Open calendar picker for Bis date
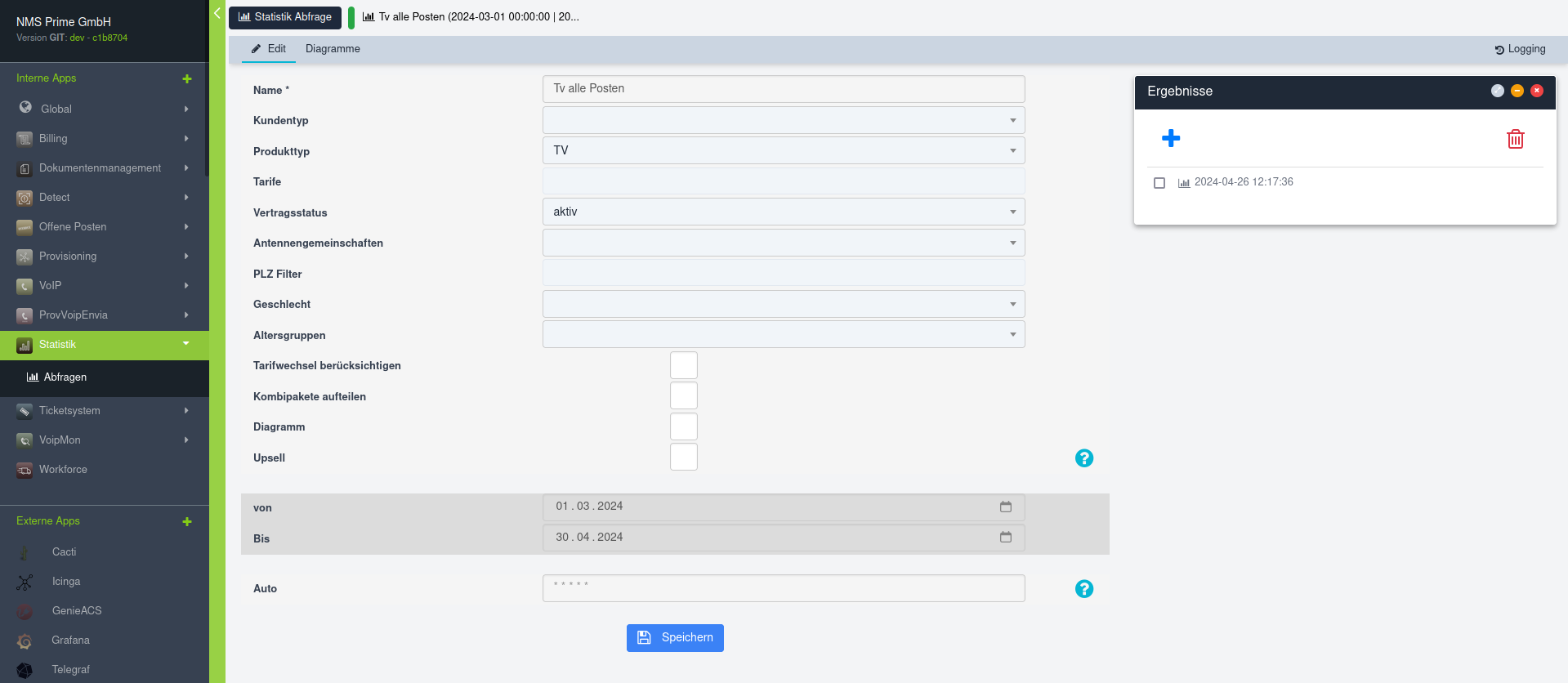 (x=1006, y=537)
